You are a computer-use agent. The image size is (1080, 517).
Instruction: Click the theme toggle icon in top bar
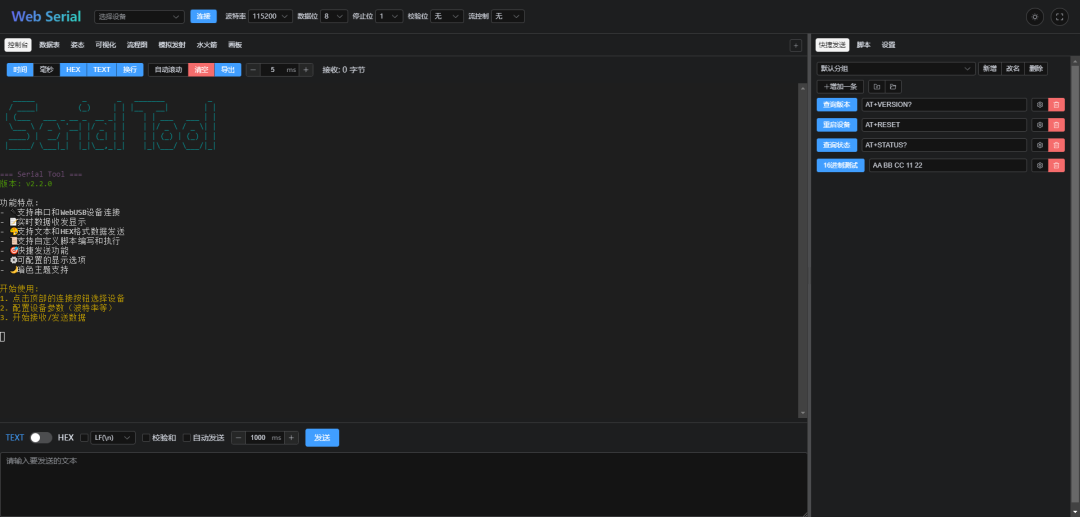1034,17
